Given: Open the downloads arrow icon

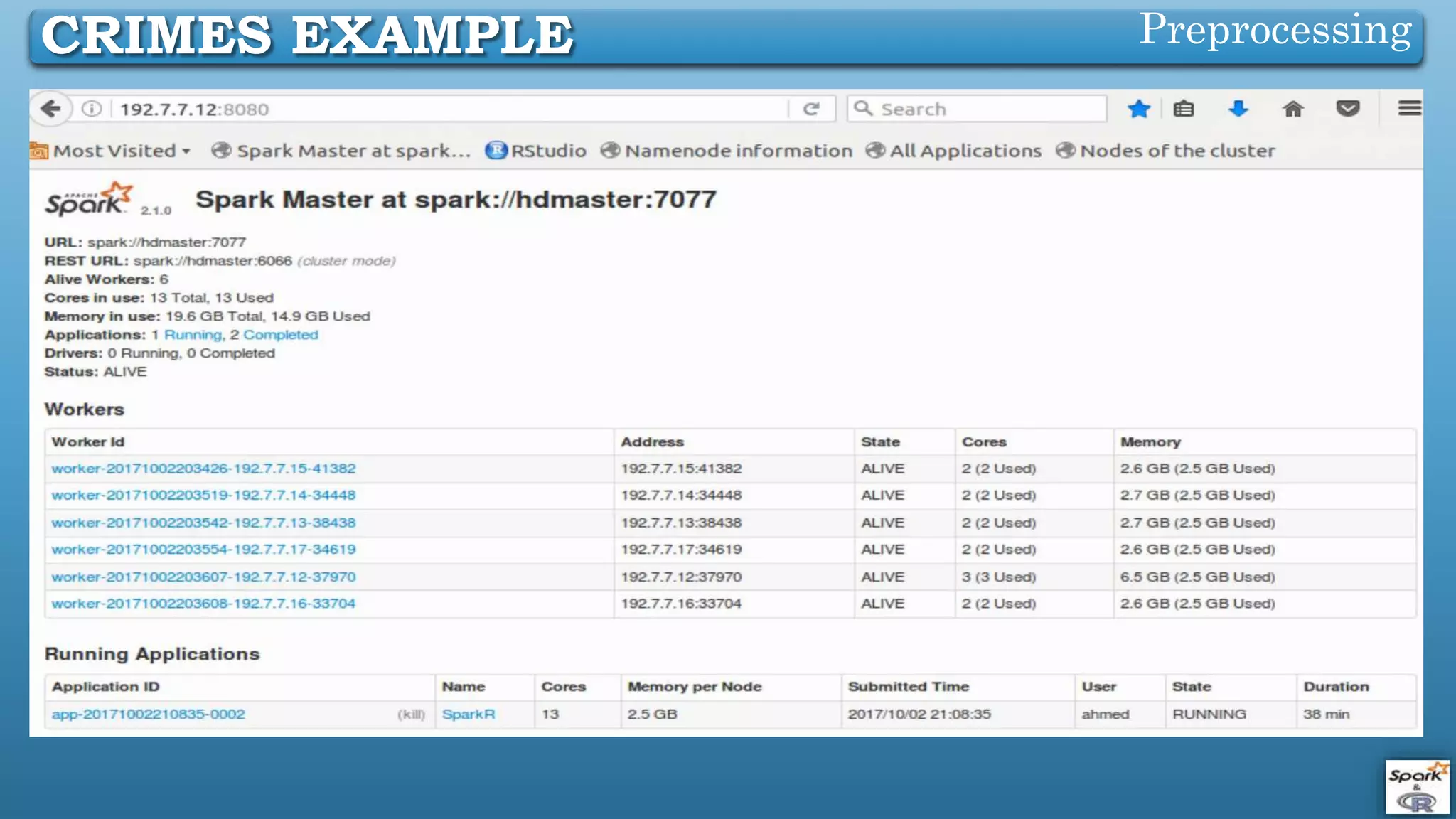Looking at the screenshot, I should pos(1238,109).
